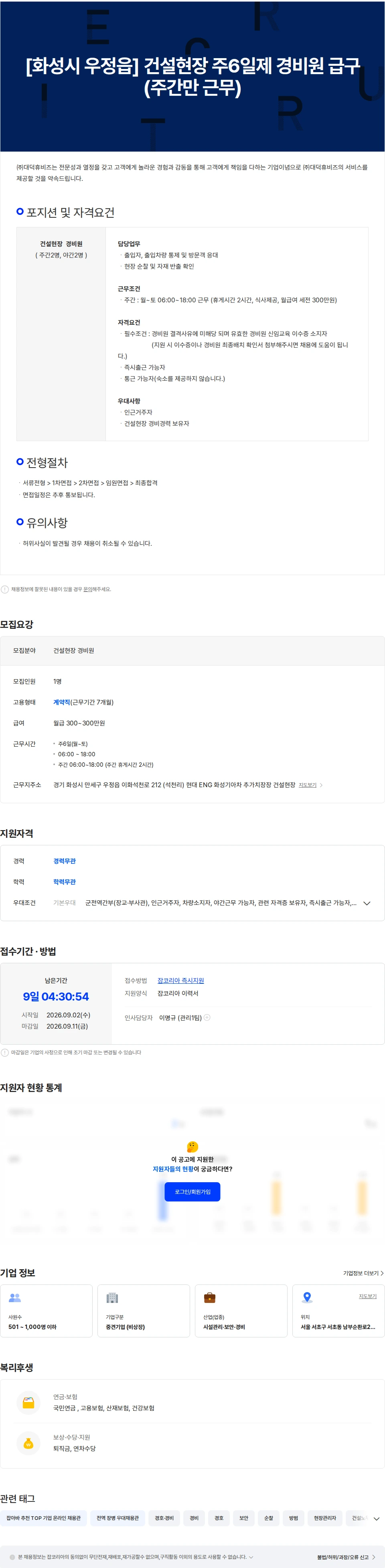This screenshot has height=1568, width=385.
Task: Expand the 우대조건 preferred conditions list
Action: 367,903
